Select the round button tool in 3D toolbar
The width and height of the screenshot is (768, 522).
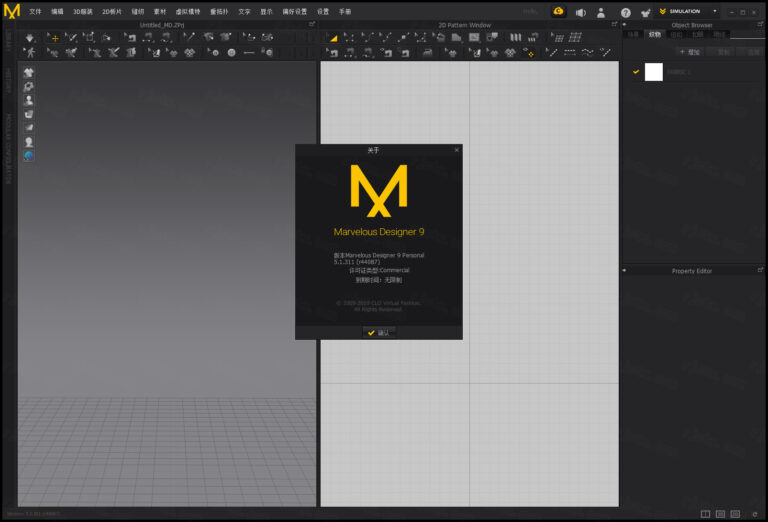231,52
